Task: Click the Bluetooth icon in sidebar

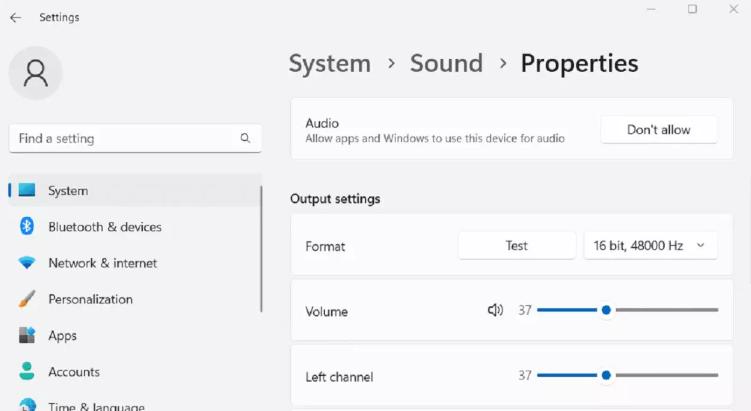Action: [27, 226]
